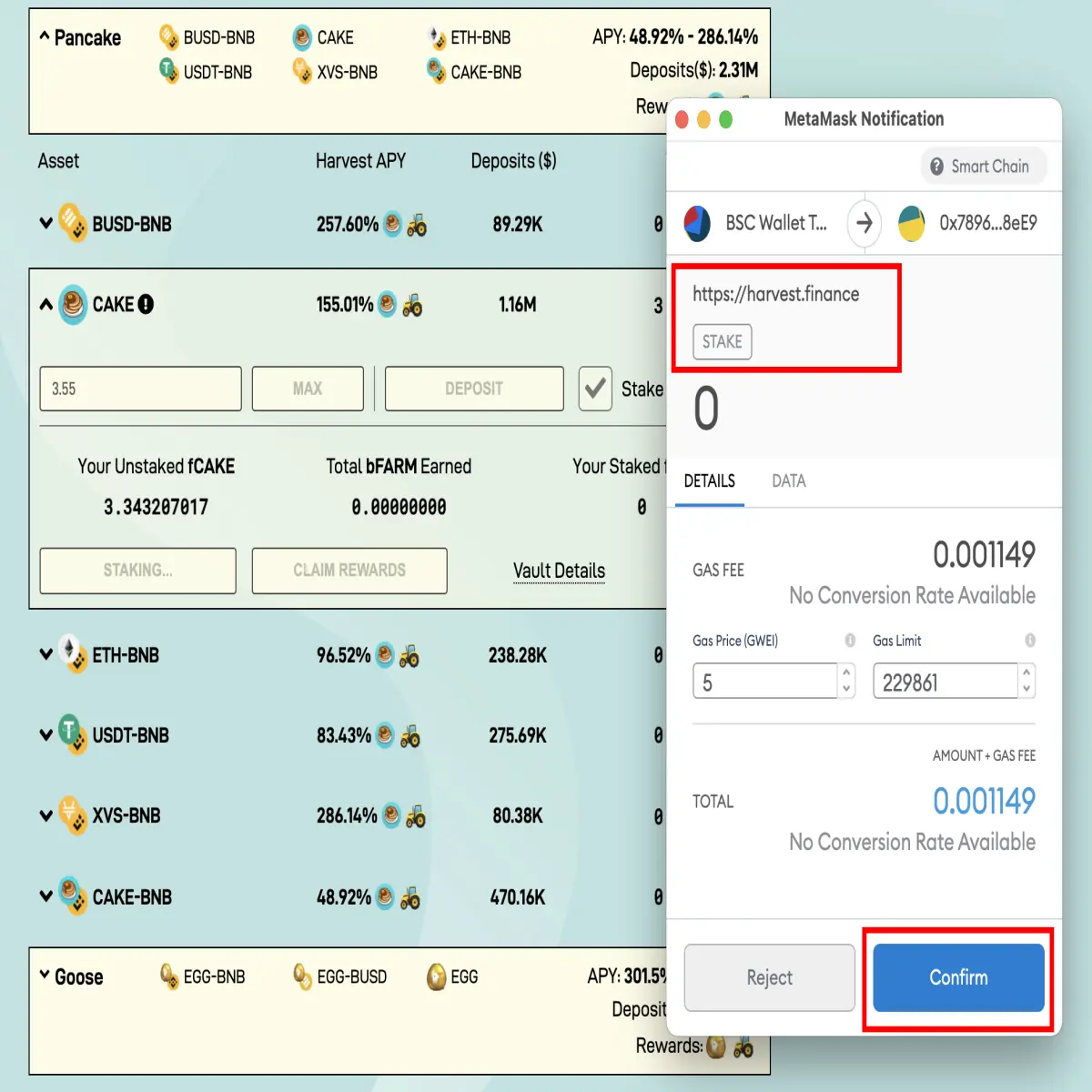Click the Gas Limit info icon
Image resolution: width=1092 pixels, height=1092 pixels.
click(x=1030, y=640)
